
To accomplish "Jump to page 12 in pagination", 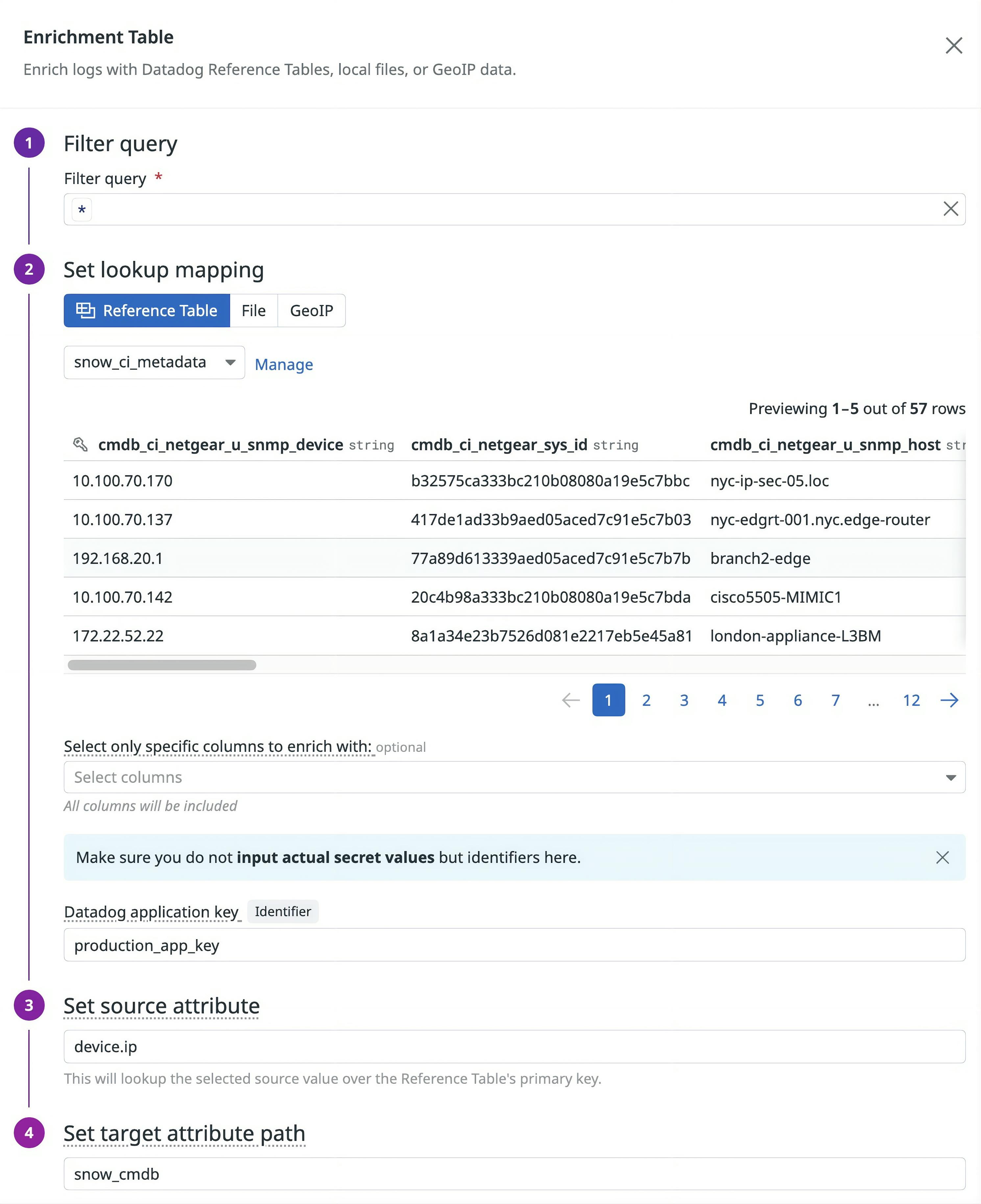I will click(x=912, y=700).
